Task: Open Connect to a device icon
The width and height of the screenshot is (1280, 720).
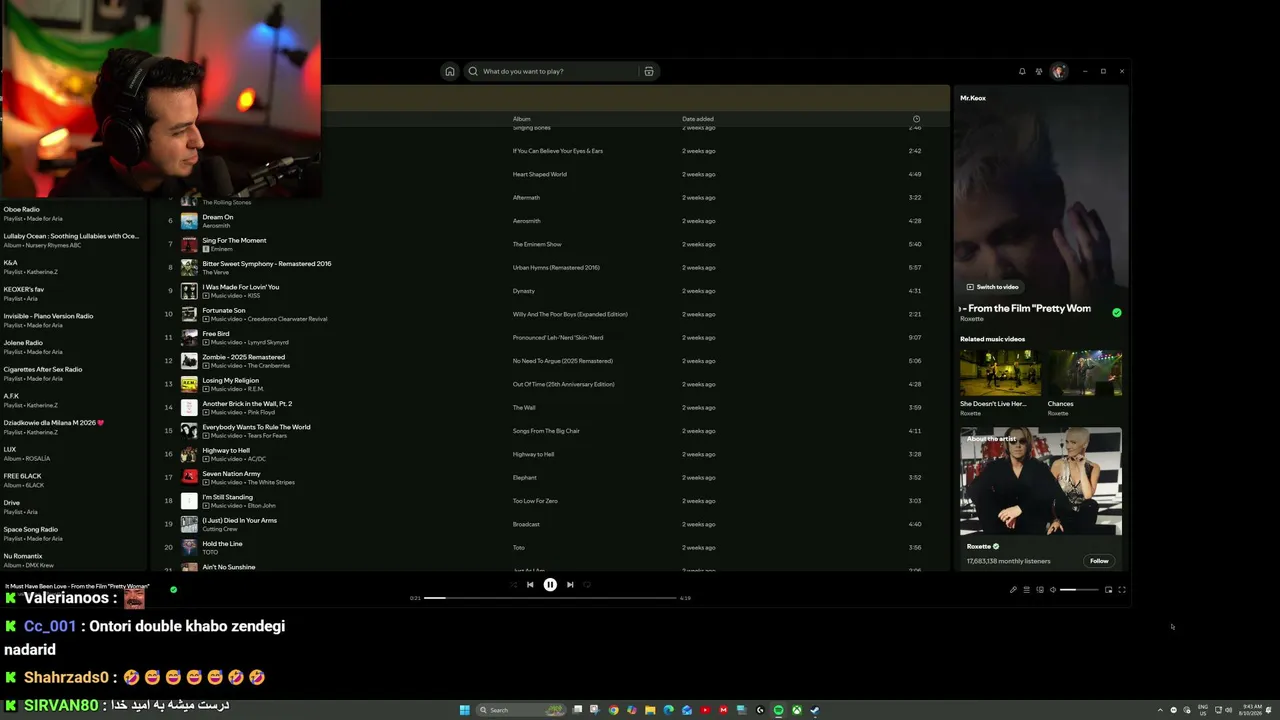Action: point(1040,590)
